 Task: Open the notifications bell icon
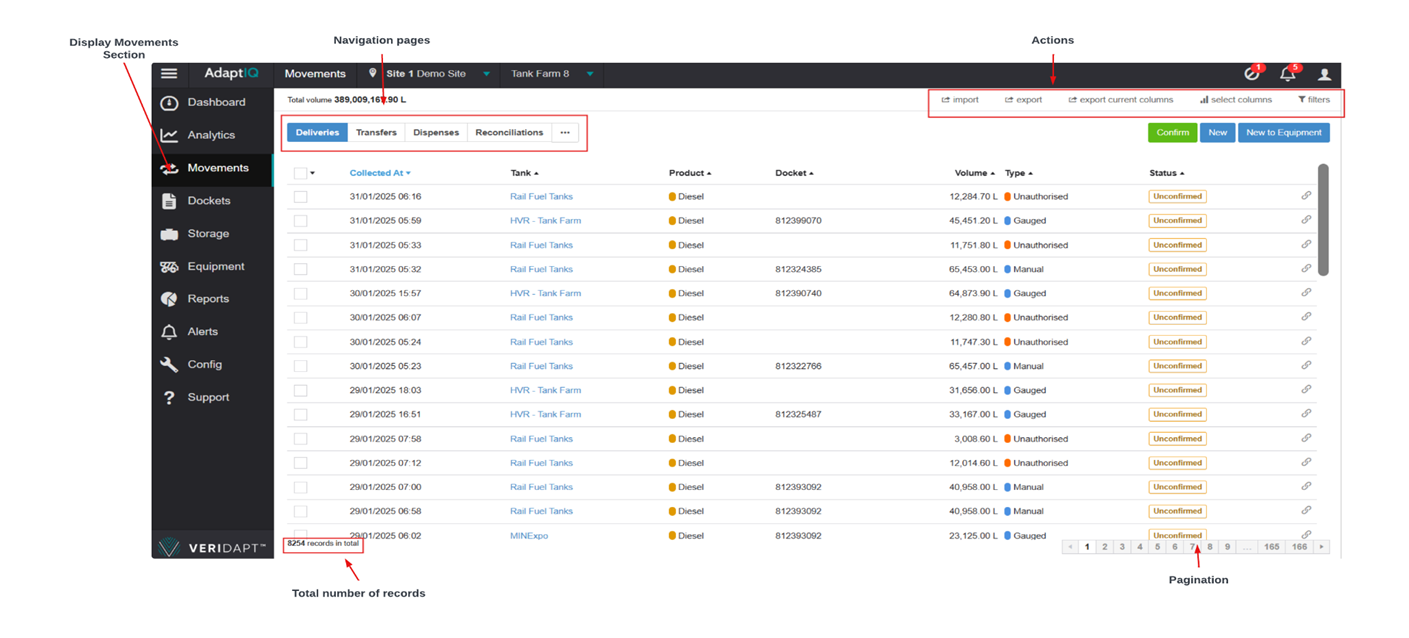(1287, 74)
